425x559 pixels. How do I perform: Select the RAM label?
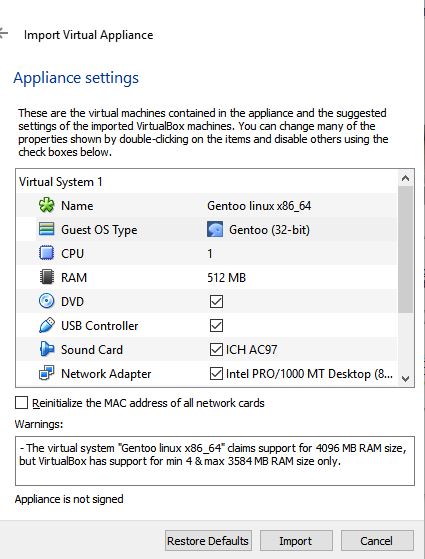(74, 277)
